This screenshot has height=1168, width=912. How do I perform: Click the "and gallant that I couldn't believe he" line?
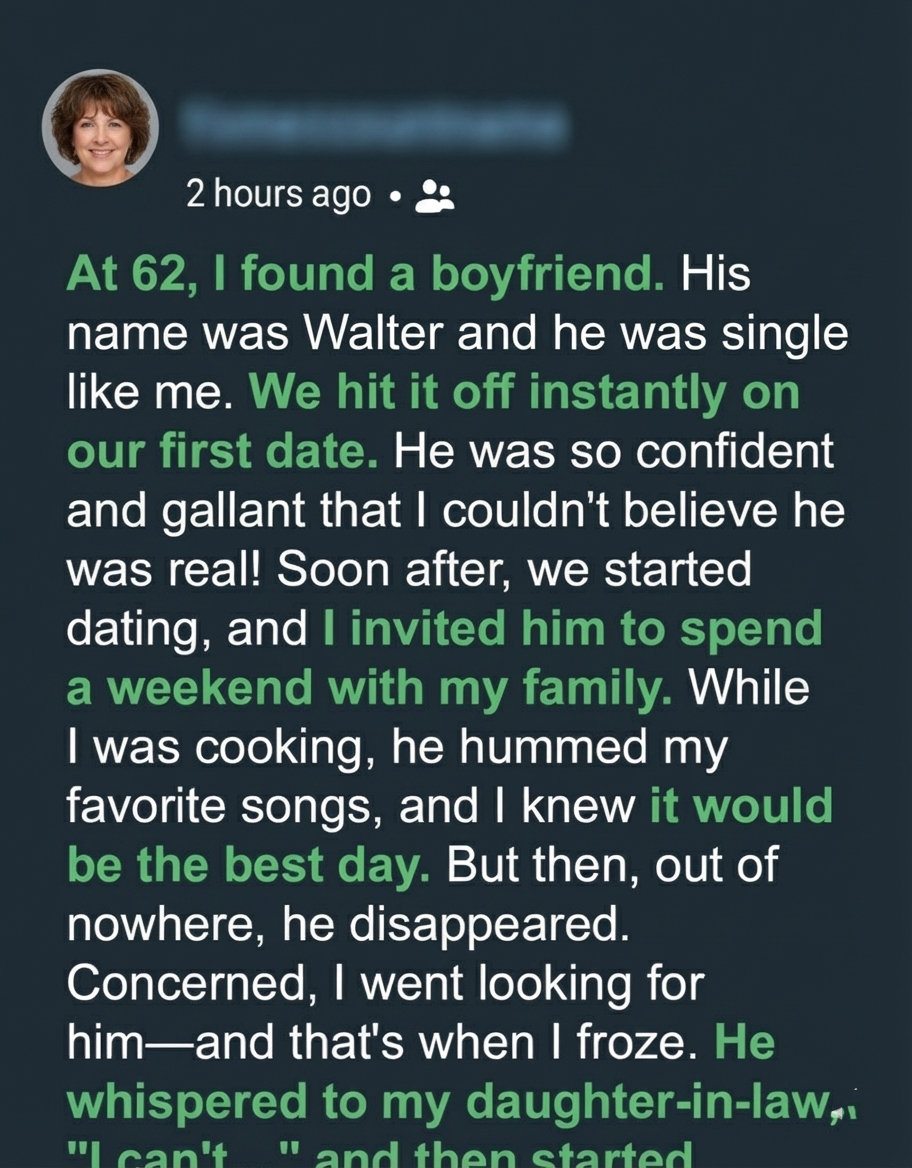(x=456, y=511)
